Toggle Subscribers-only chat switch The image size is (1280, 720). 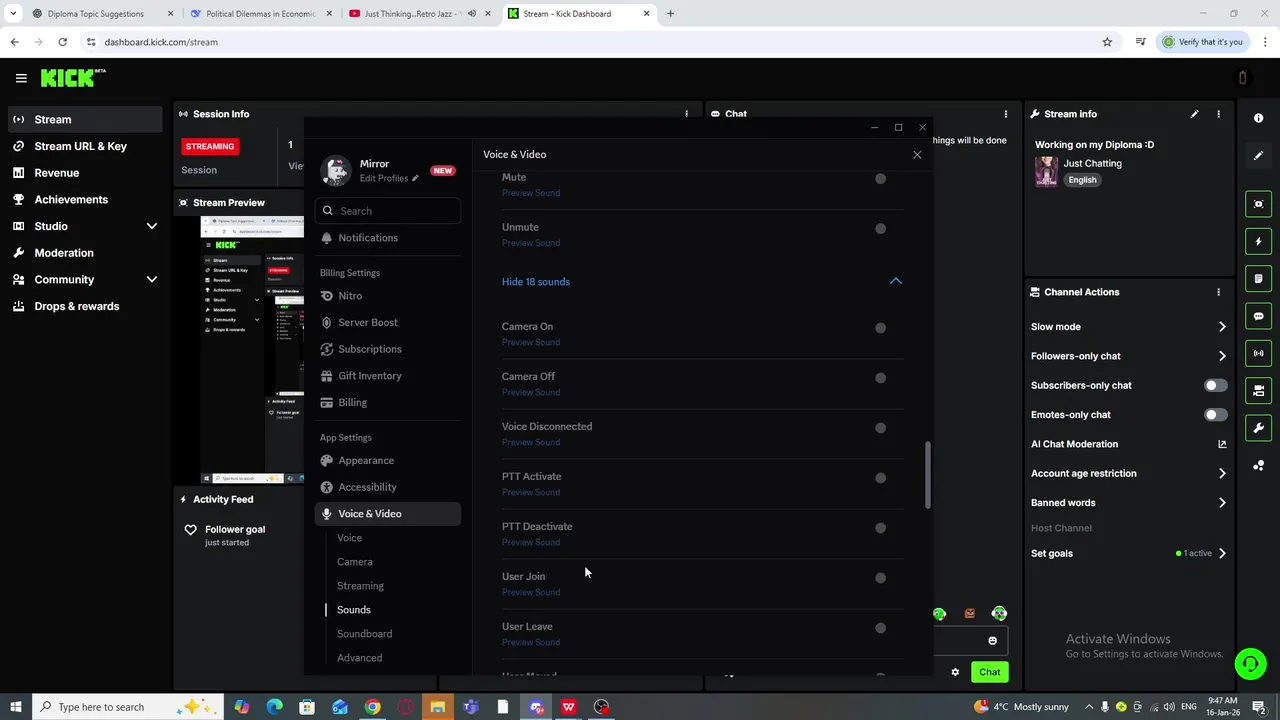(x=1215, y=385)
